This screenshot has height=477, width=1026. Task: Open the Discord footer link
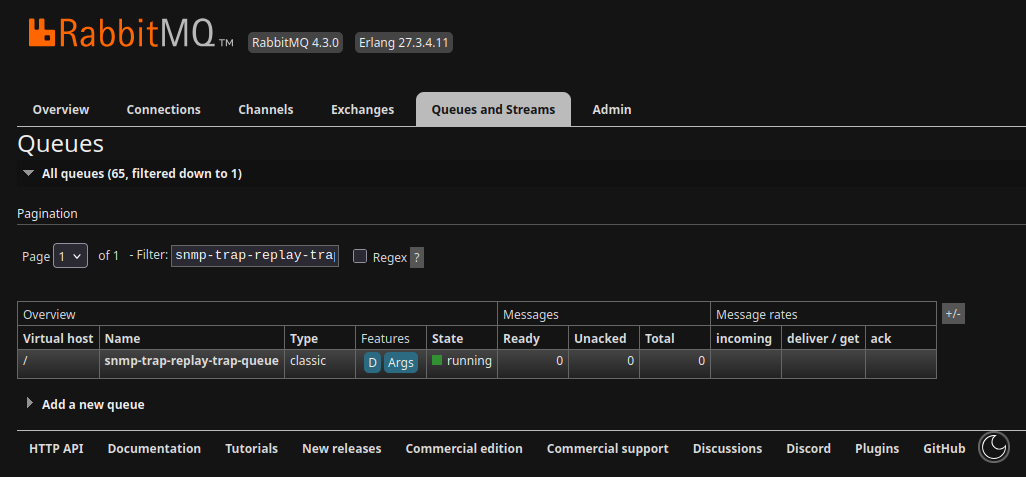(809, 449)
